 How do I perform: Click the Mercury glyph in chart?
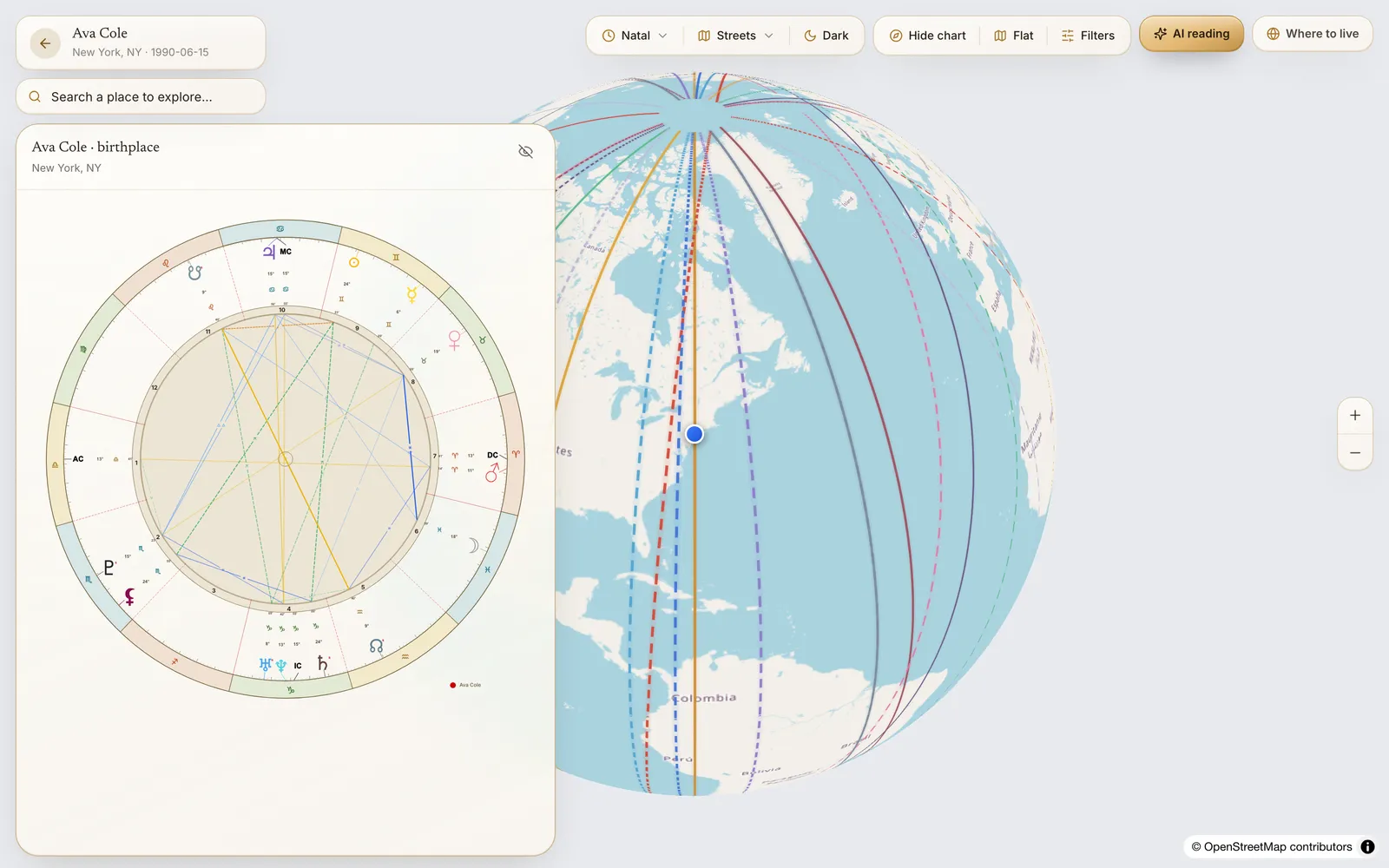click(411, 294)
